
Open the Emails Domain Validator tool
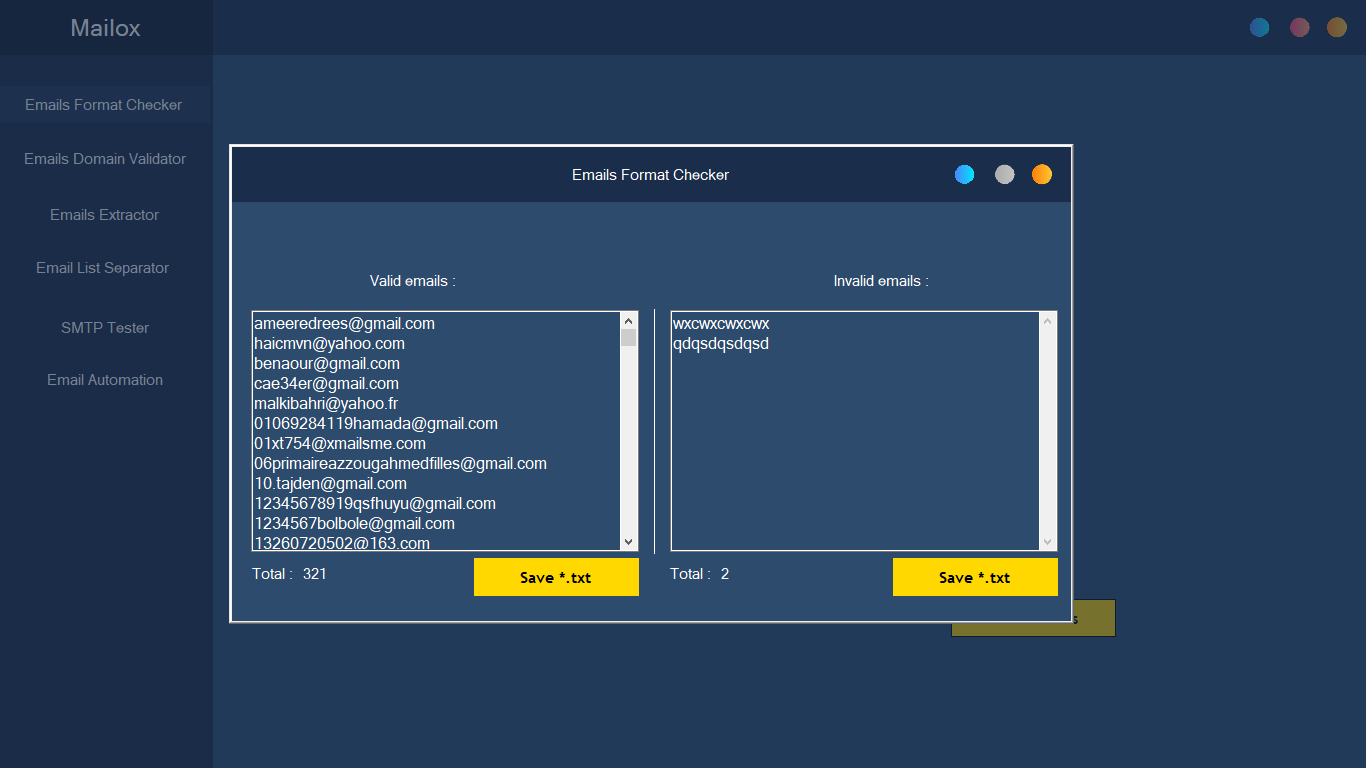pyautogui.click(x=104, y=158)
